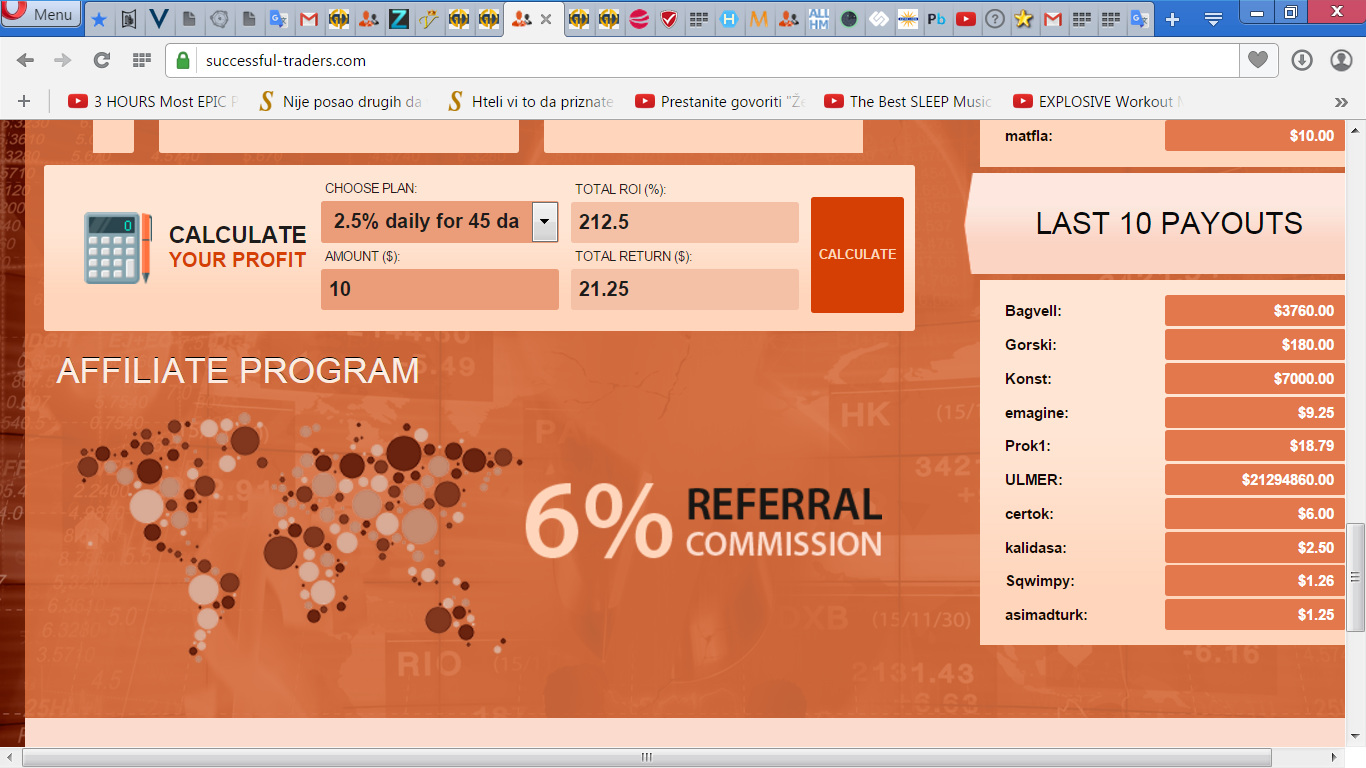Open the tab list menu in tab bar
The height and width of the screenshot is (768, 1366).
[x=1213, y=19]
